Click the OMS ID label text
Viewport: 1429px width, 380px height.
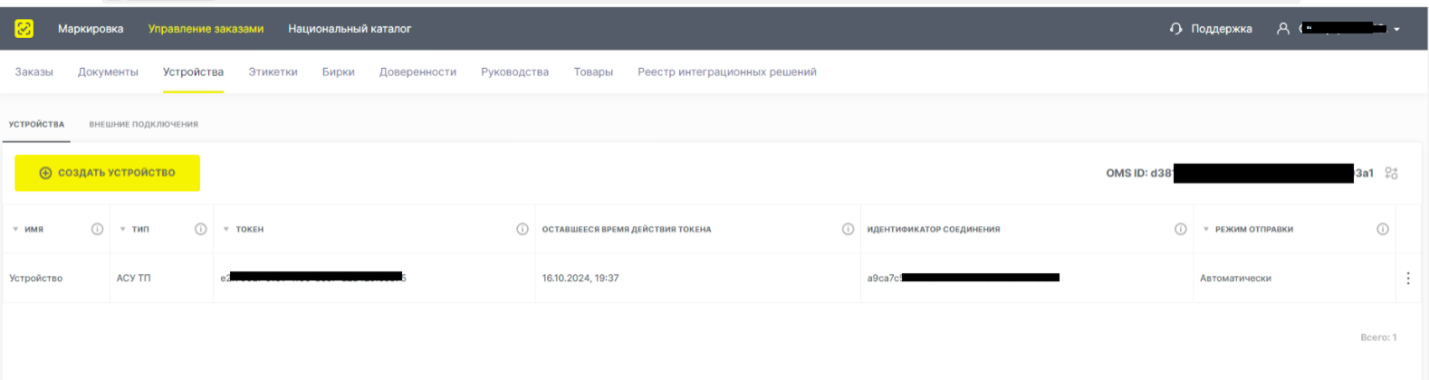point(1126,173)
